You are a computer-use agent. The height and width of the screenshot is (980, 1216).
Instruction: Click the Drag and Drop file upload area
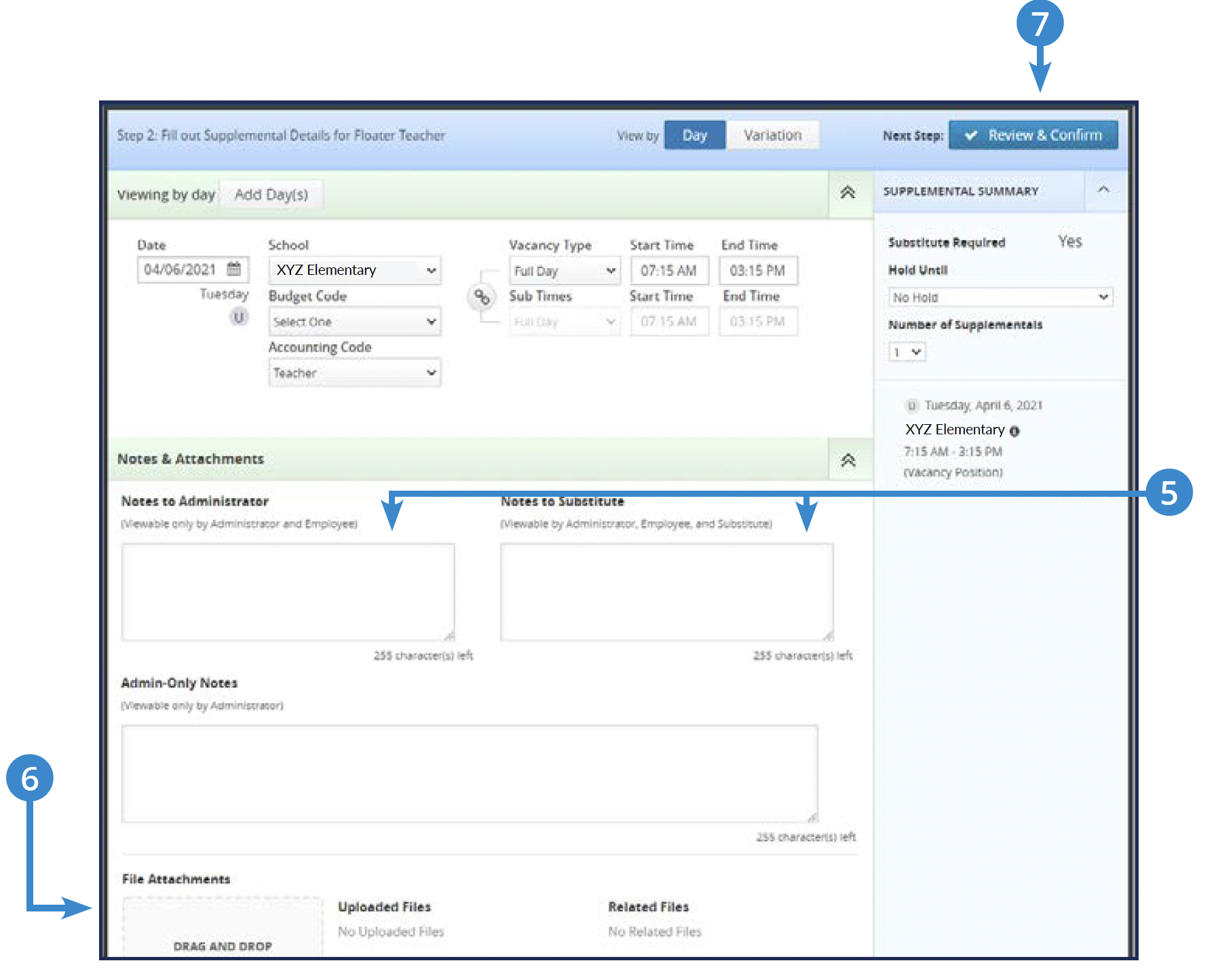223,927
